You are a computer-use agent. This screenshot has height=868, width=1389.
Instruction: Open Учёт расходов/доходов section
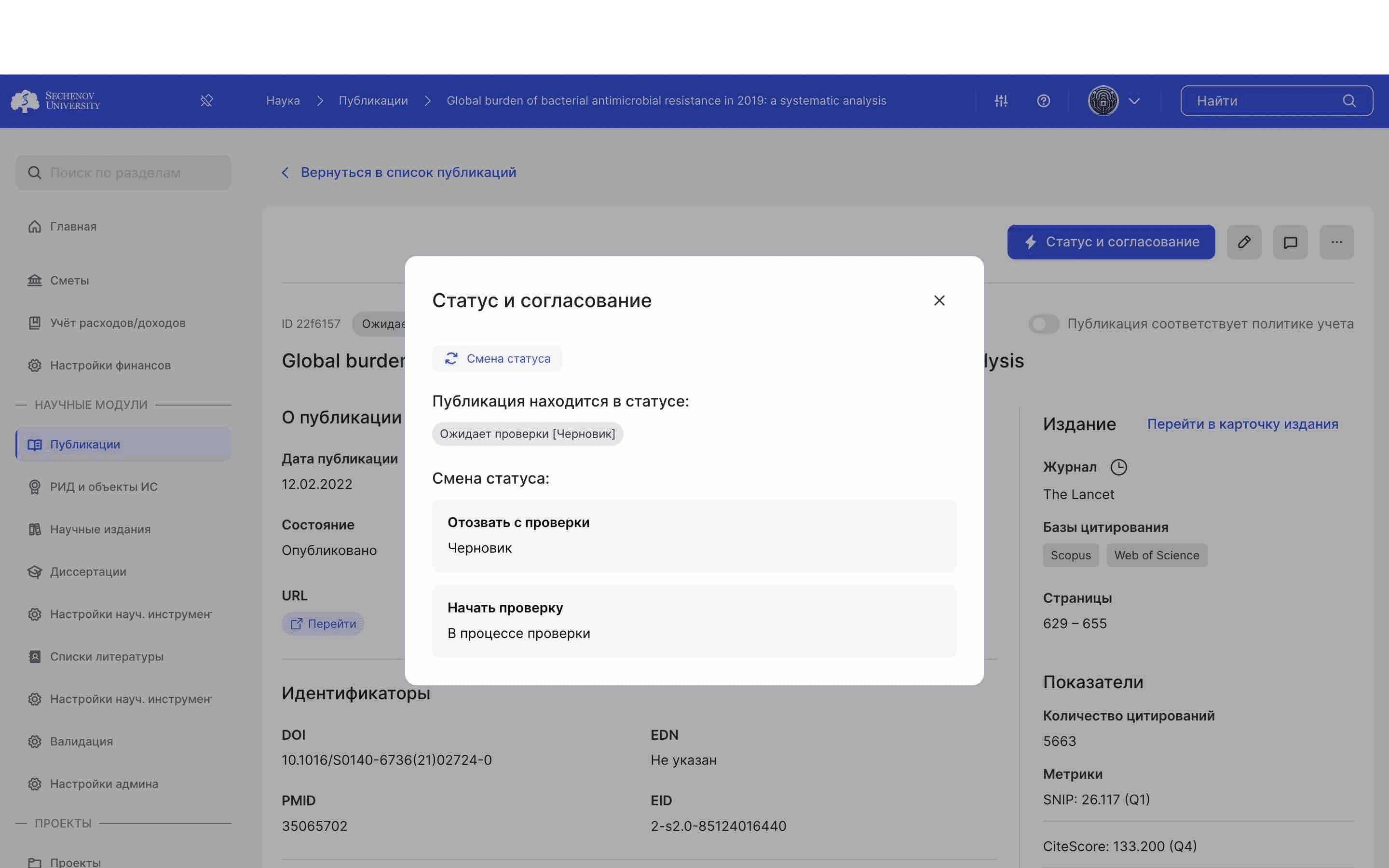123,323
